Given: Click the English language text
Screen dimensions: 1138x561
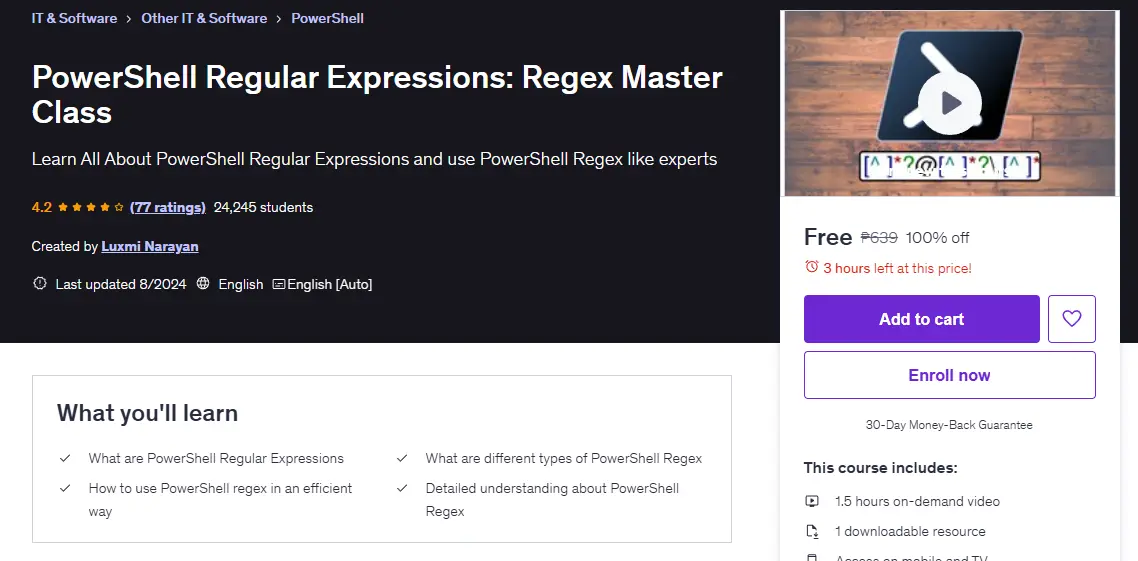Looking at the screenshot, I should pyautogui.click(x=240, y=284).
